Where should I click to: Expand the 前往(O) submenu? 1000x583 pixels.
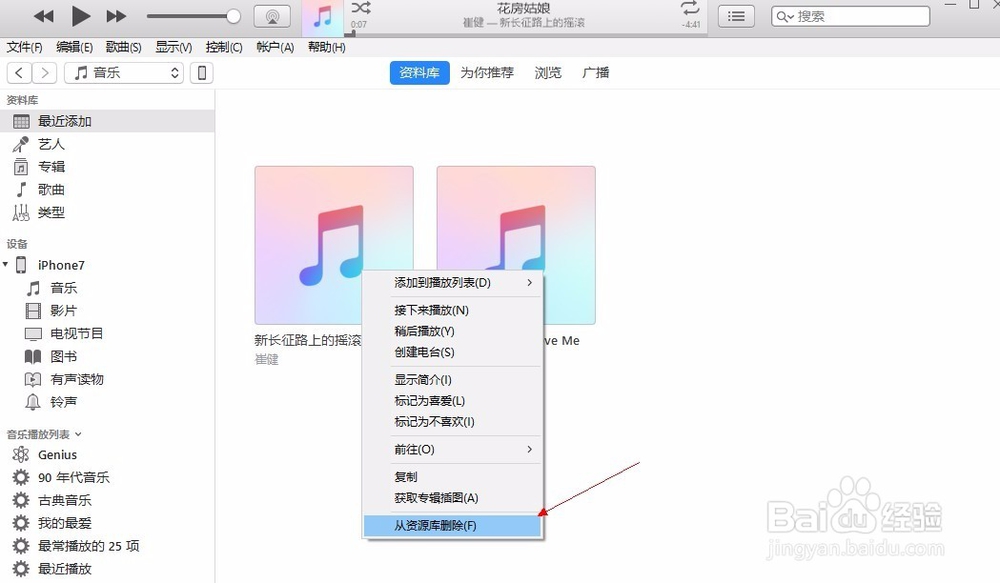453,450
